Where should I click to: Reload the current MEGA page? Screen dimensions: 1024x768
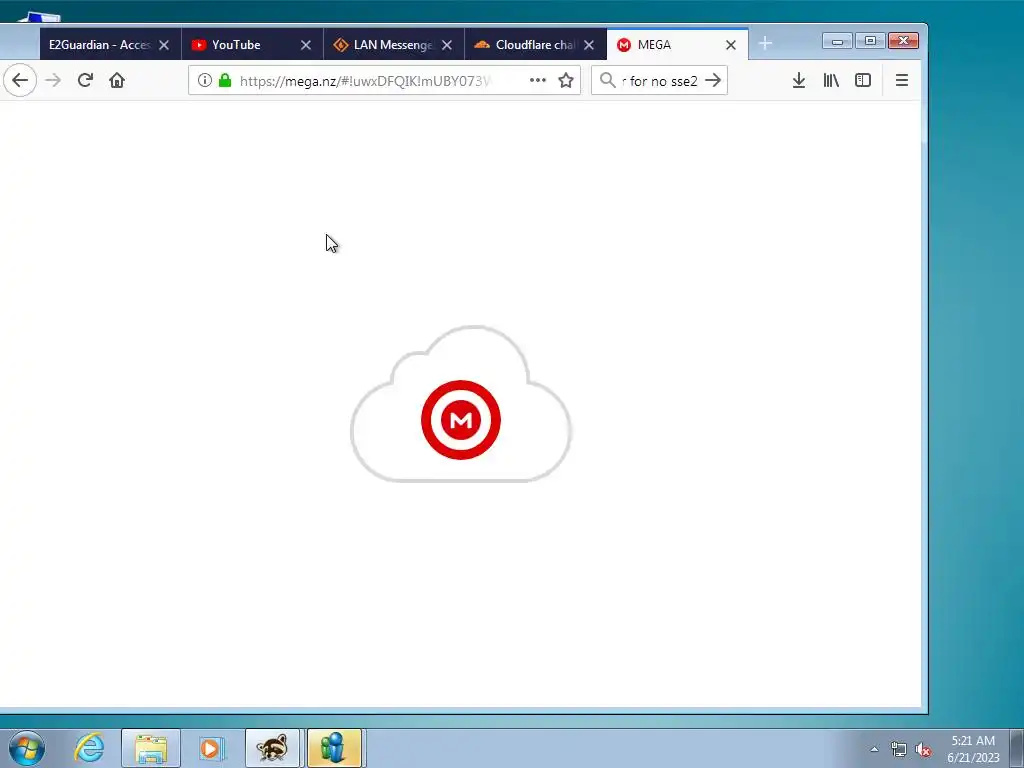[x=85, y=80]
